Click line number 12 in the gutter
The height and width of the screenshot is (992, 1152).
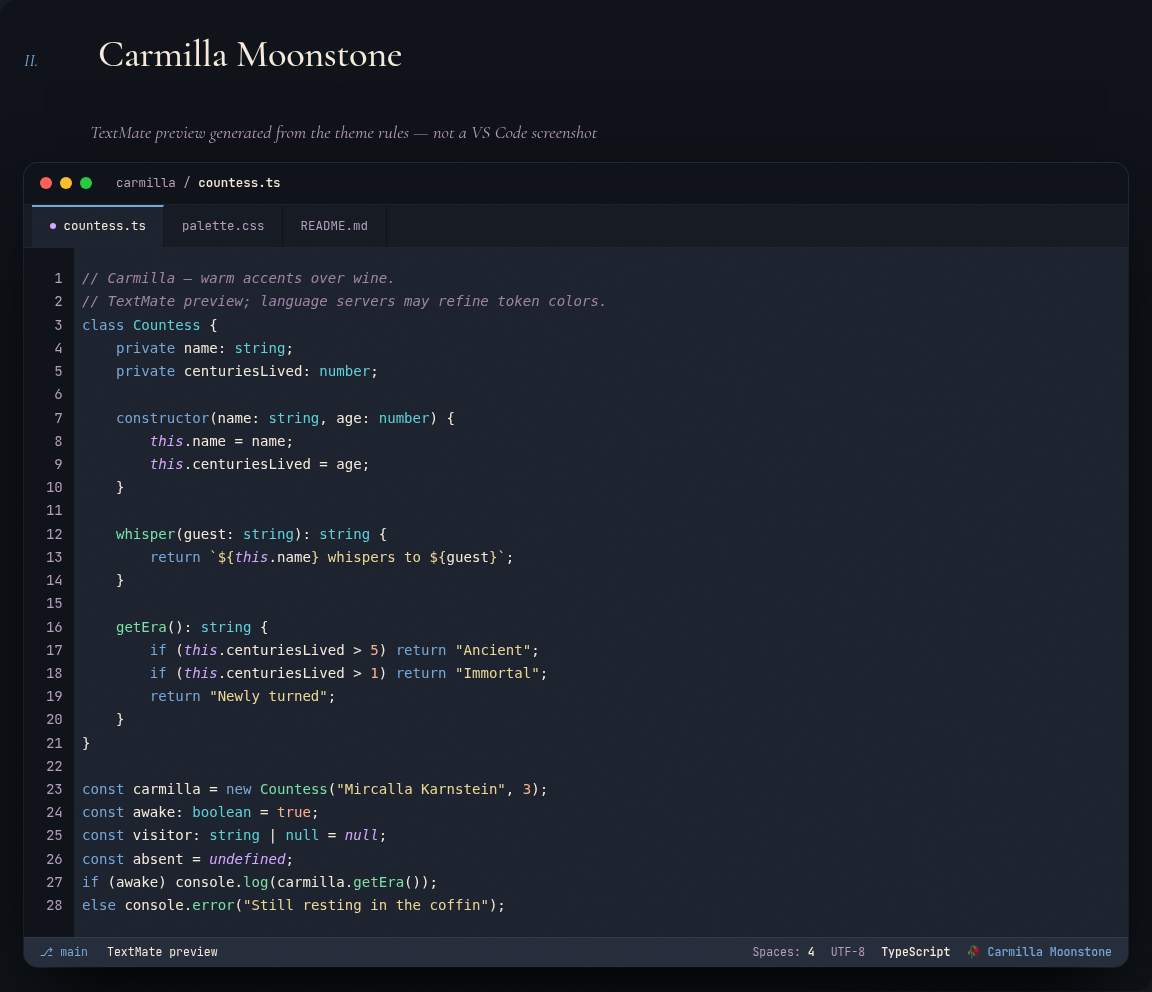tap(54, 534)
